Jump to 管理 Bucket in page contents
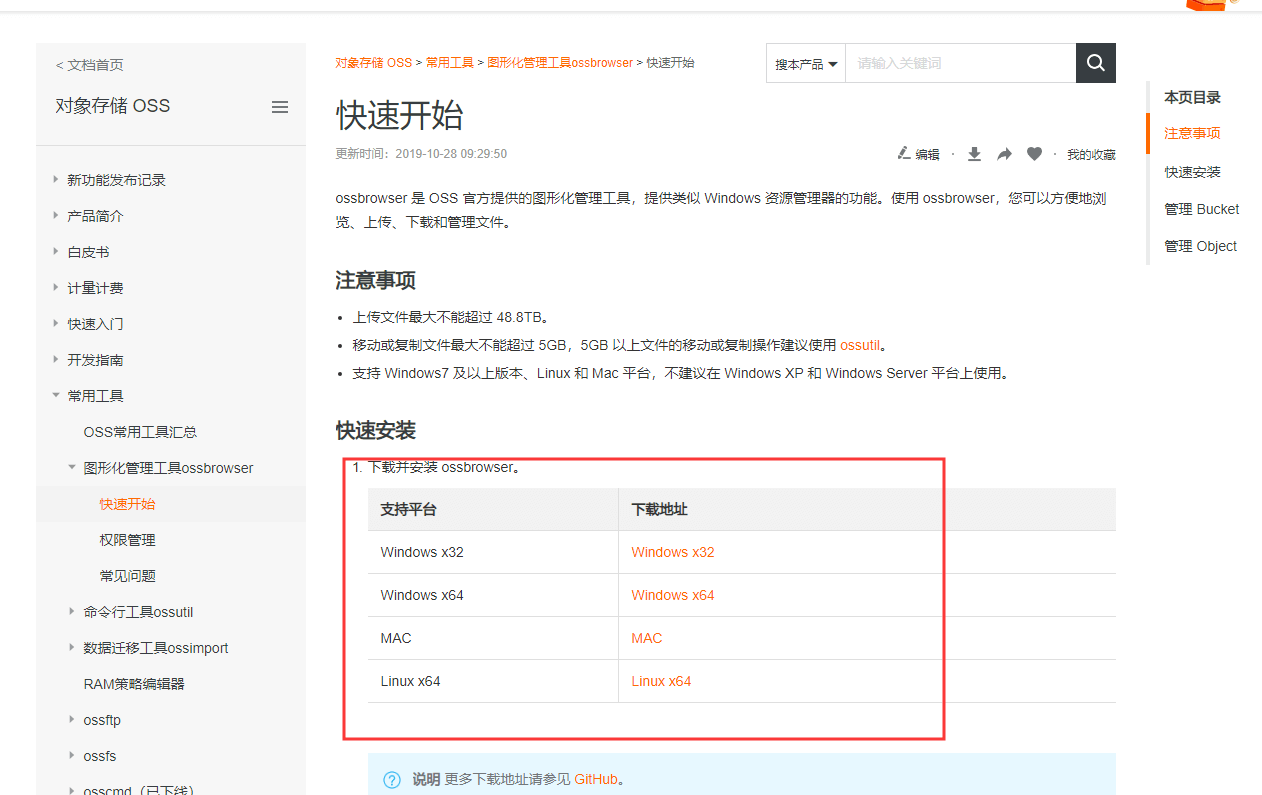1262x795 pixels. [x=1201, y=209]
